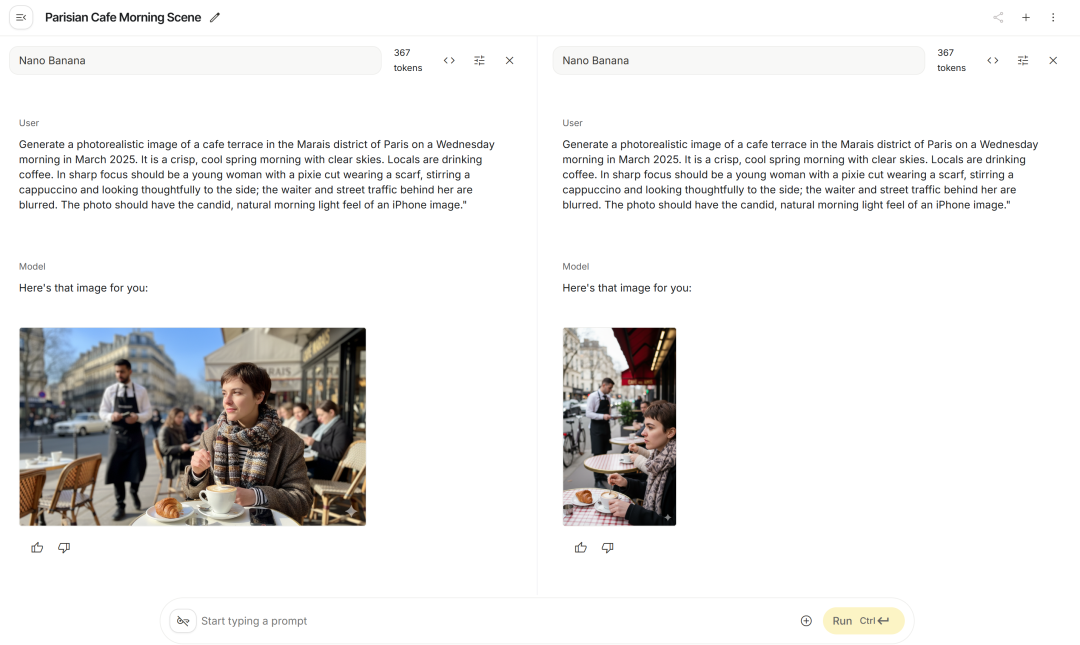This screenshot has width=1080, height=645.
Task: Click the right panel Model label
Action: coord(576,266)
